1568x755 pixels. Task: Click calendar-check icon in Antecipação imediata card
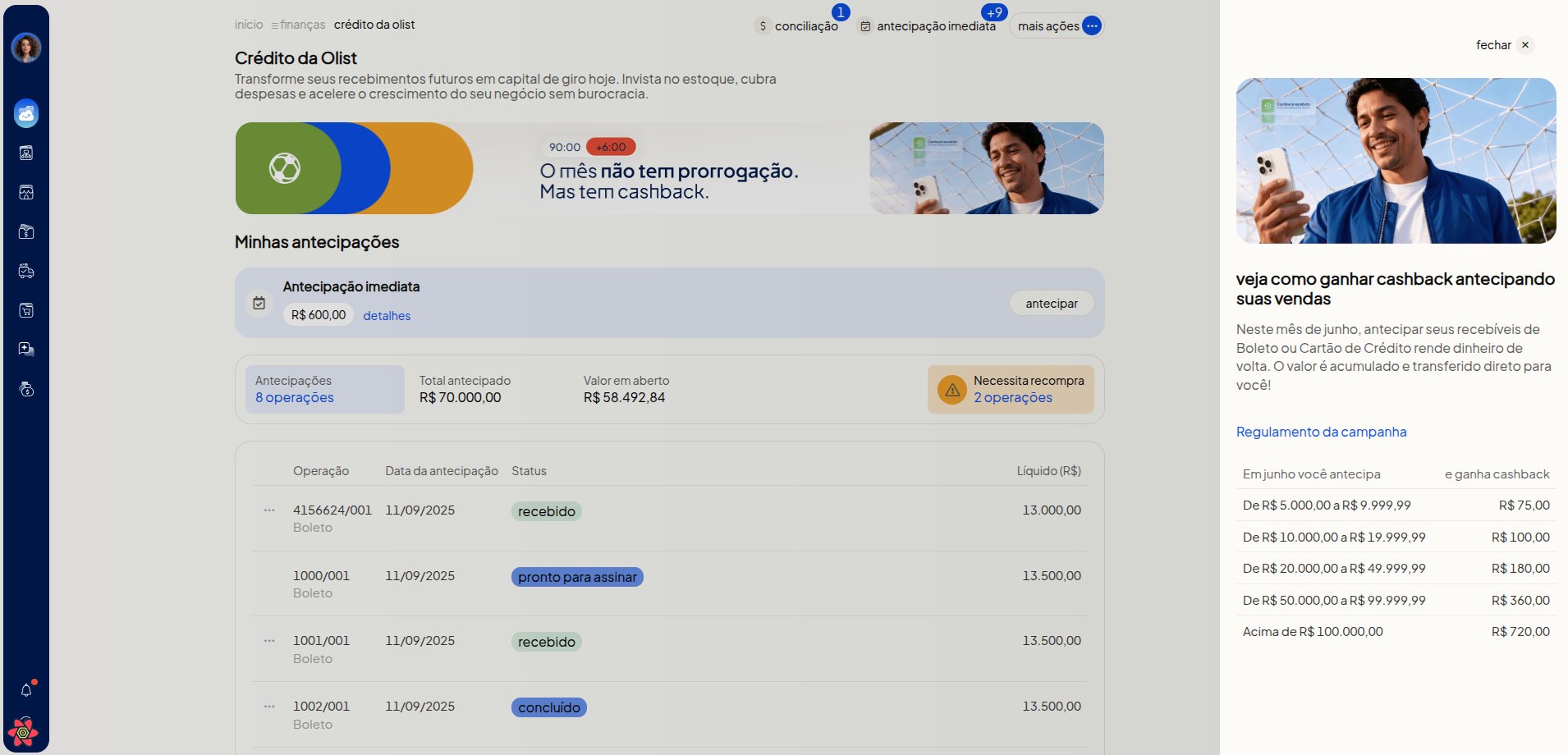pyautogui.click(x=259, y=303)
